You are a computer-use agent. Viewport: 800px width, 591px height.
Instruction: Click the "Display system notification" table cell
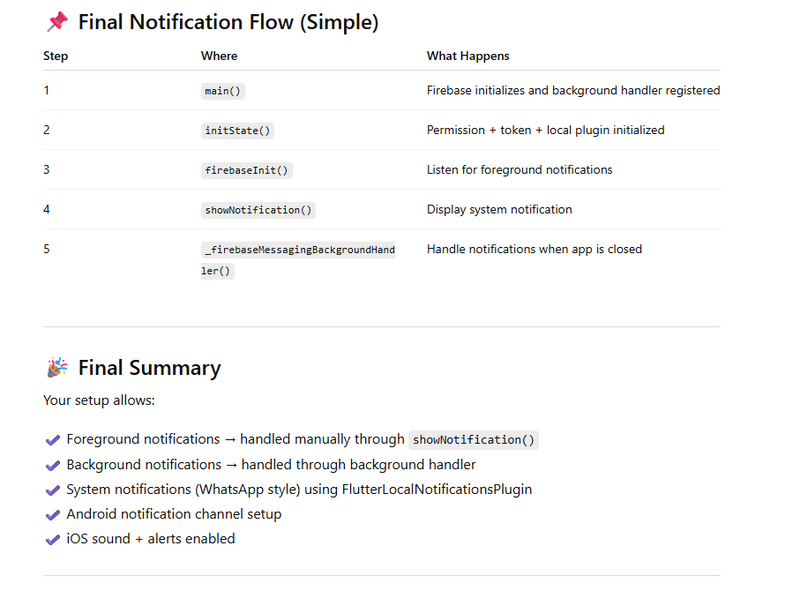click(499, 210)
